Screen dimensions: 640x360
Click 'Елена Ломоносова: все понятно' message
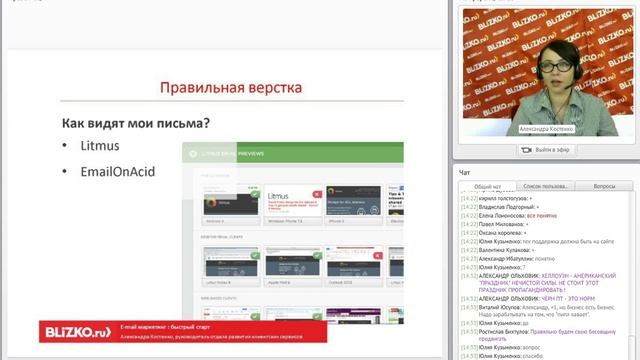tap(509, 216)
